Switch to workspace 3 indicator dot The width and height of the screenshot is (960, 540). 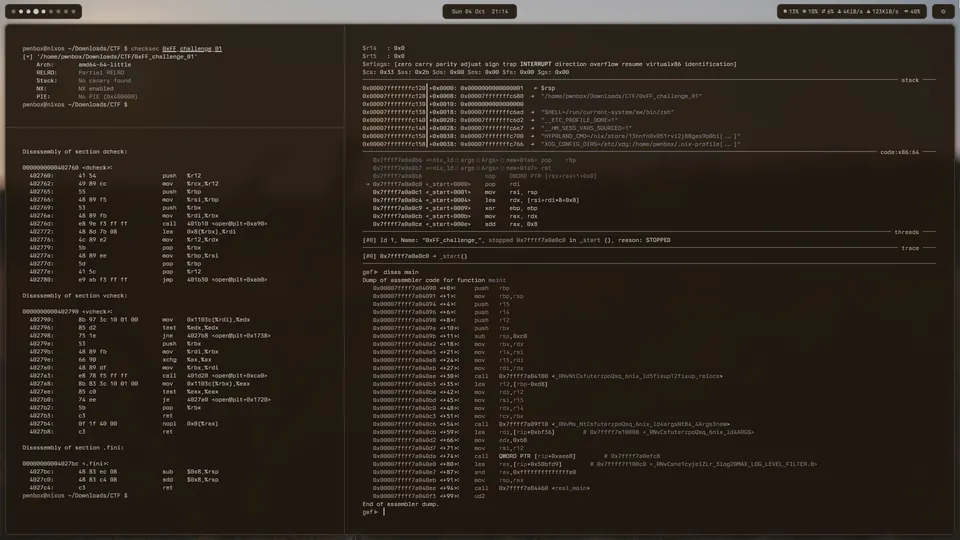(28, 12)
